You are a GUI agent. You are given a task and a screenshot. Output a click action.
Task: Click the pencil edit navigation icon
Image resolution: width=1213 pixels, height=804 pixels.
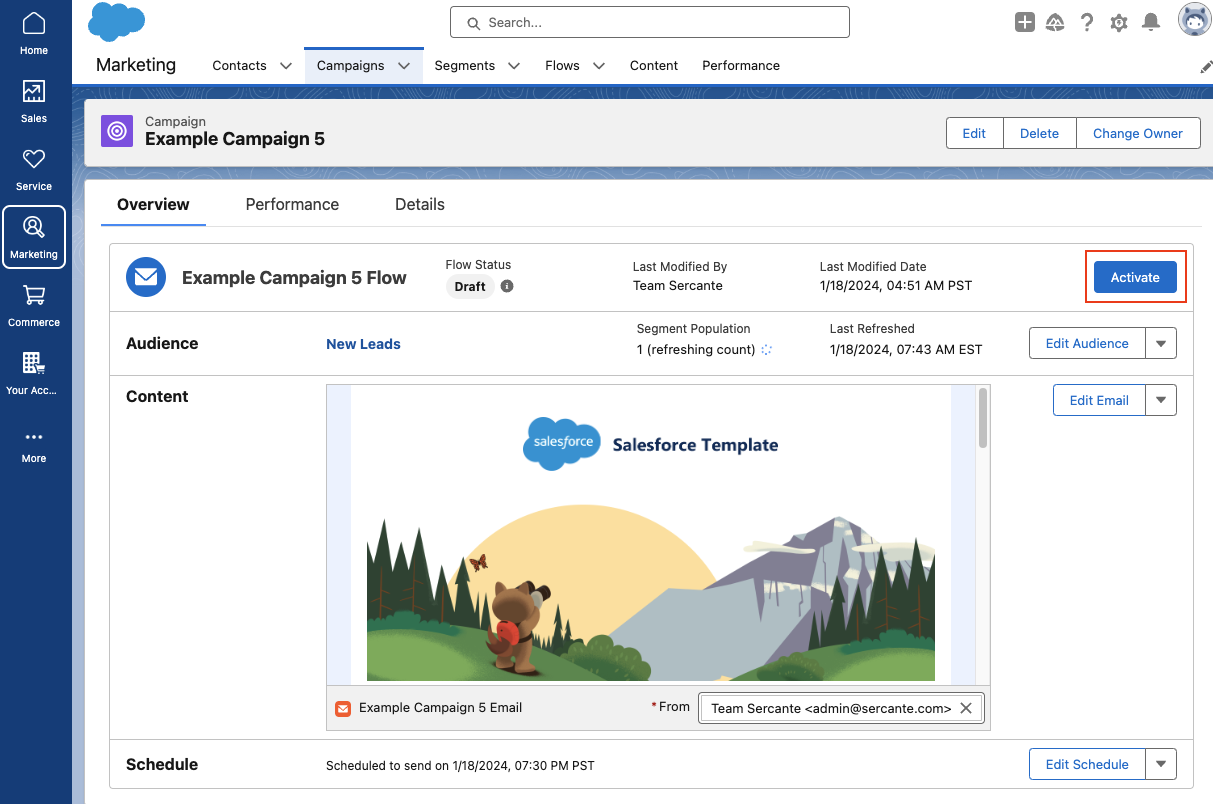(x=1206, y=66)
